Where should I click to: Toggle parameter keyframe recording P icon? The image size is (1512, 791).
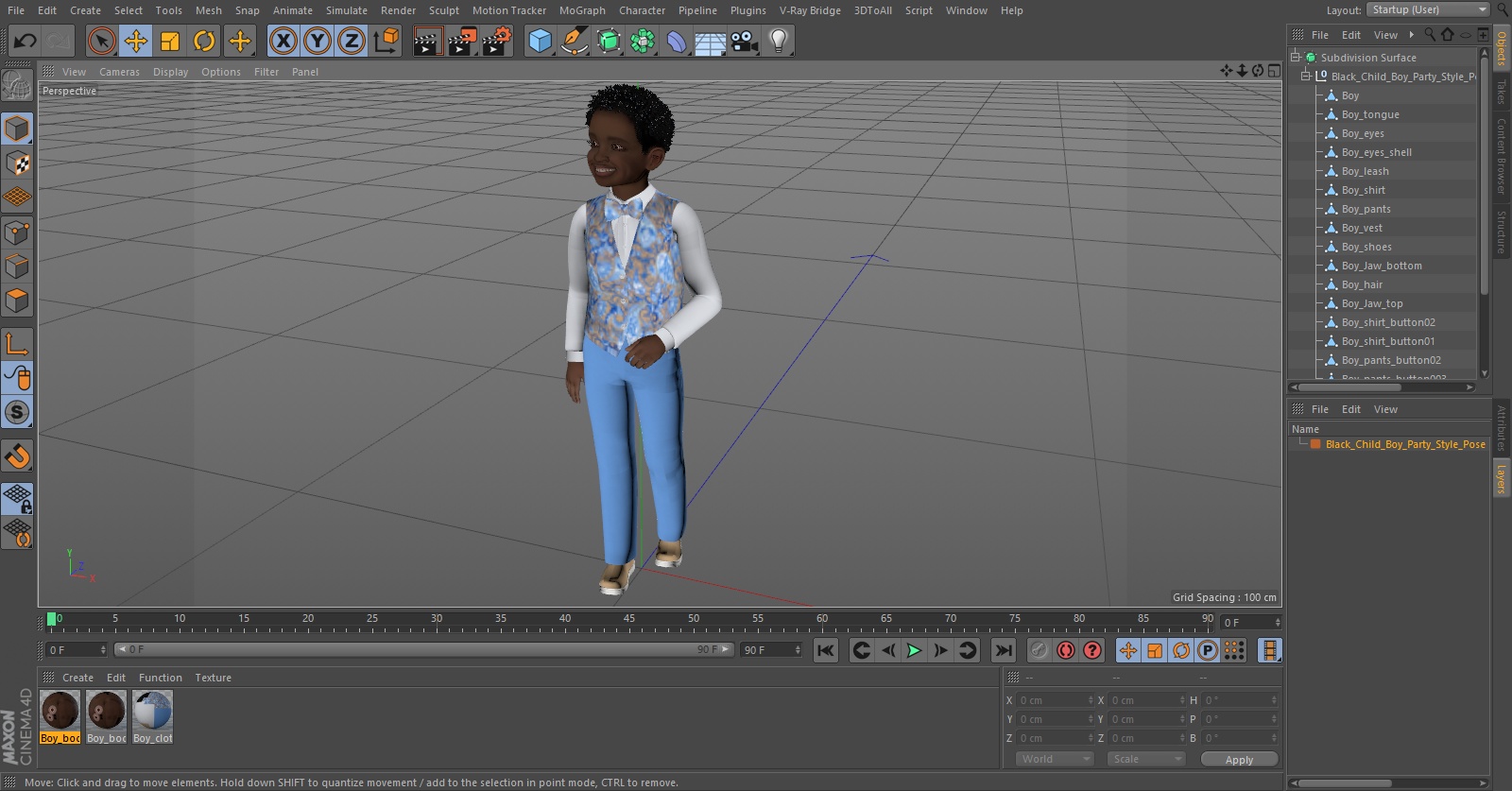(x=1208, y=650)
